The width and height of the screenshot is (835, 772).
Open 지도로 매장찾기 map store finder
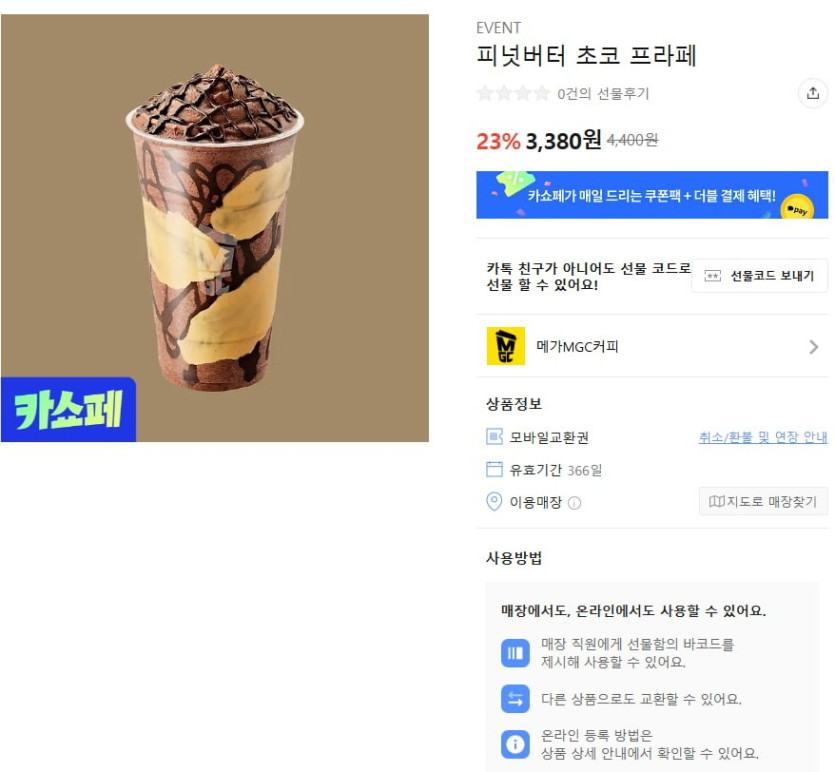tap(763, 501)
